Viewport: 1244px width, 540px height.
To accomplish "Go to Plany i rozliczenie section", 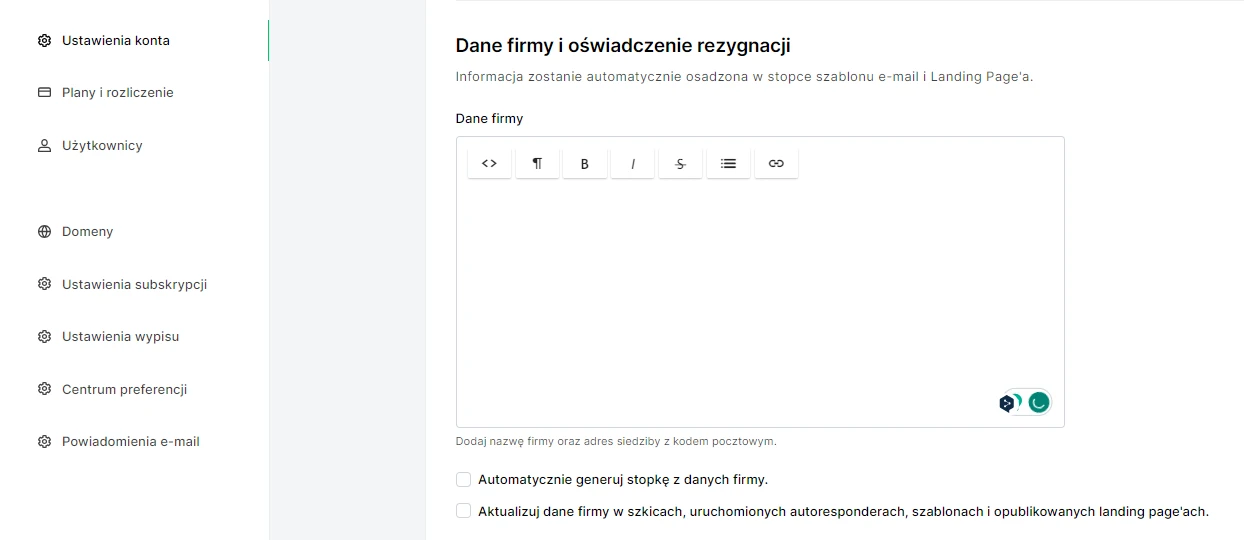I will click(118, 93).
